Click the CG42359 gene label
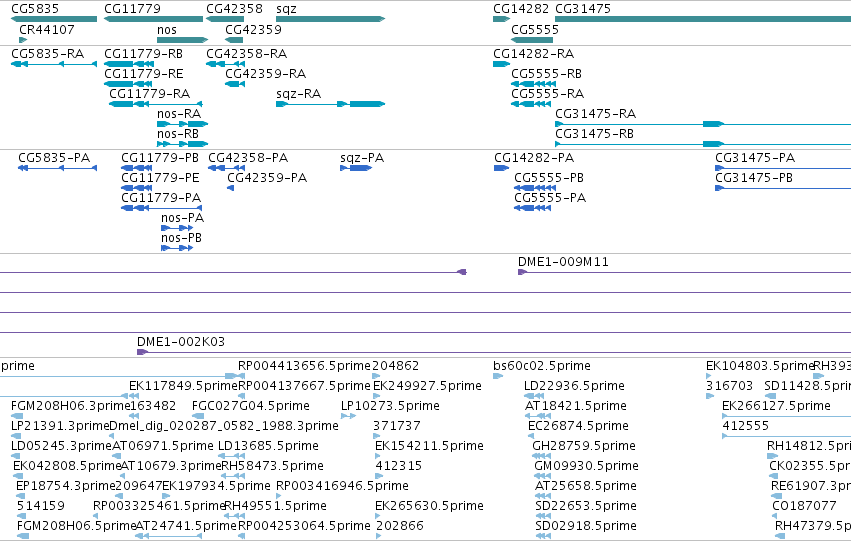Image resolution: width=851 pixels, height=541 pixels. tap(253, 30)
